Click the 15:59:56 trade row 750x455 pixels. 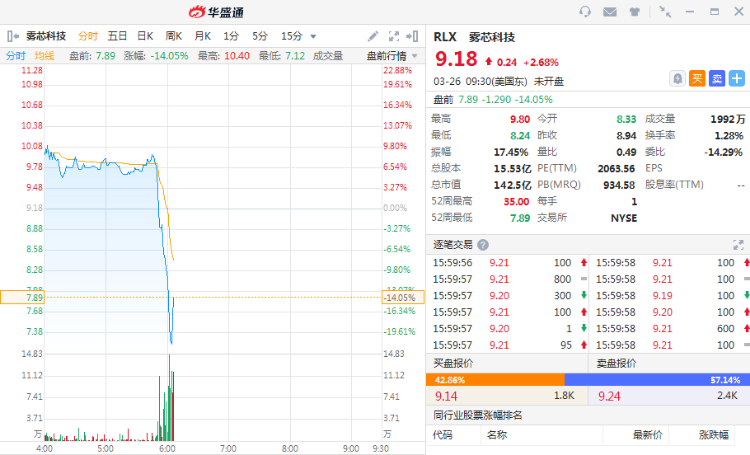509,263
